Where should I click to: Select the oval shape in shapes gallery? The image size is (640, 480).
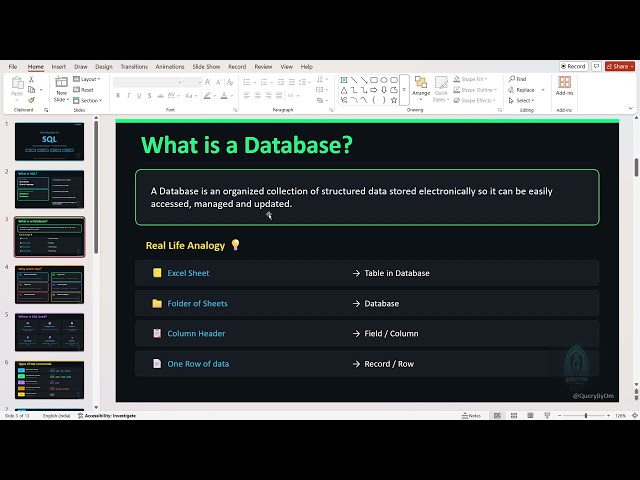pyautogui.click(x=384, y=80)
